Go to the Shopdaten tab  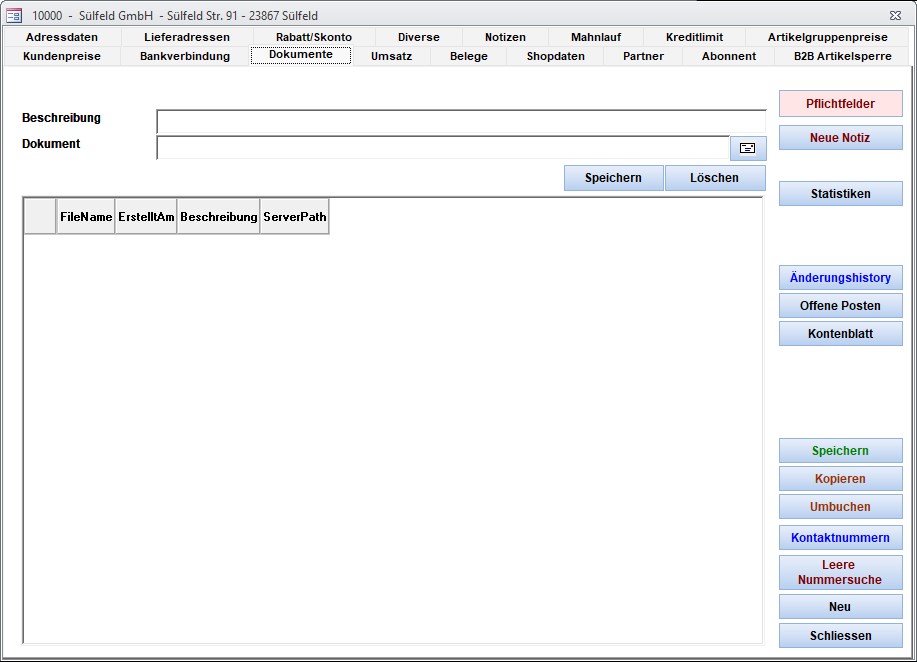pos(555,56)
